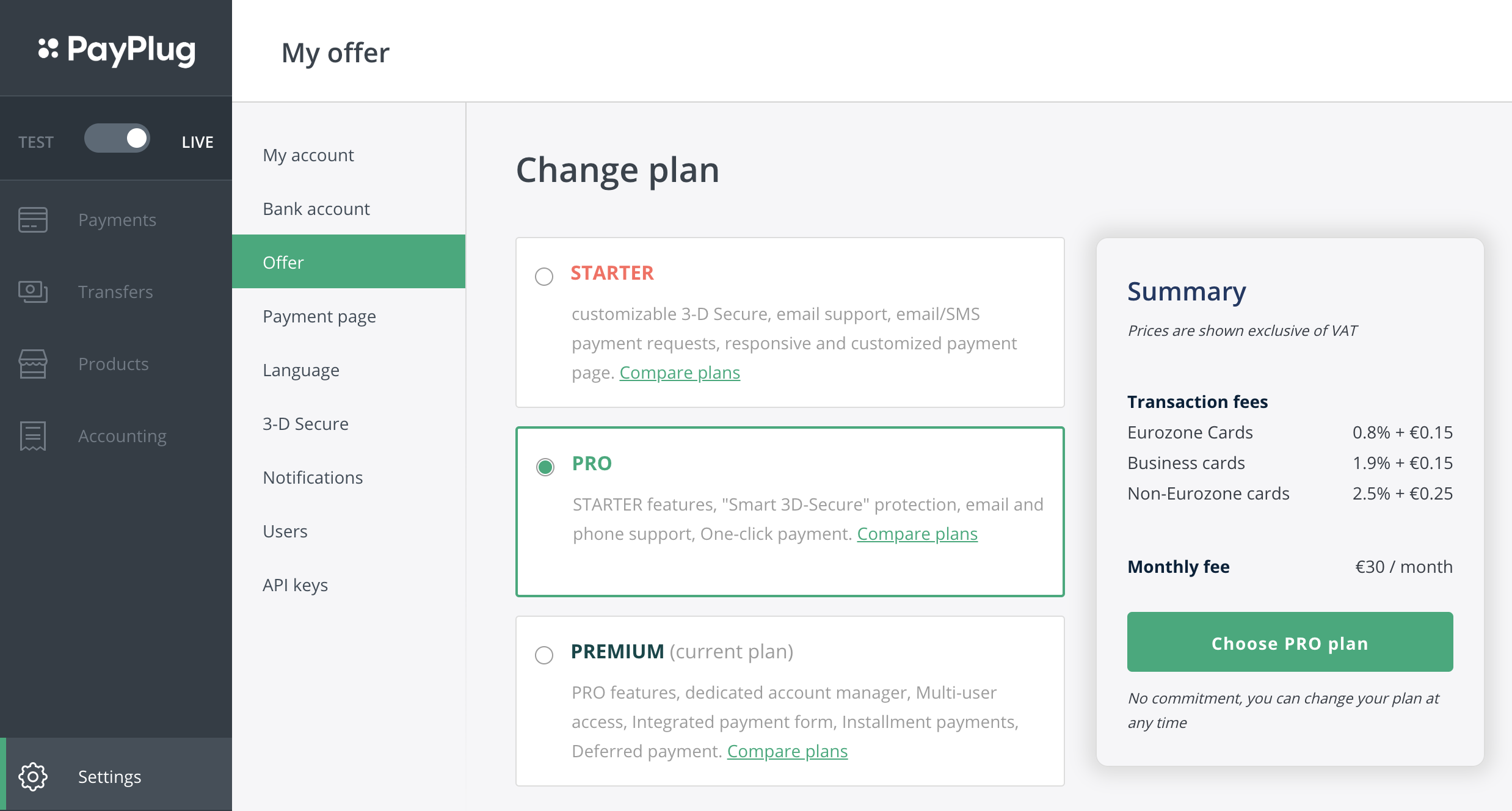The width and height of the screenshot is (1512, 811).
Task: Open the Payments card icon
Action: click(x=33, y=220)
